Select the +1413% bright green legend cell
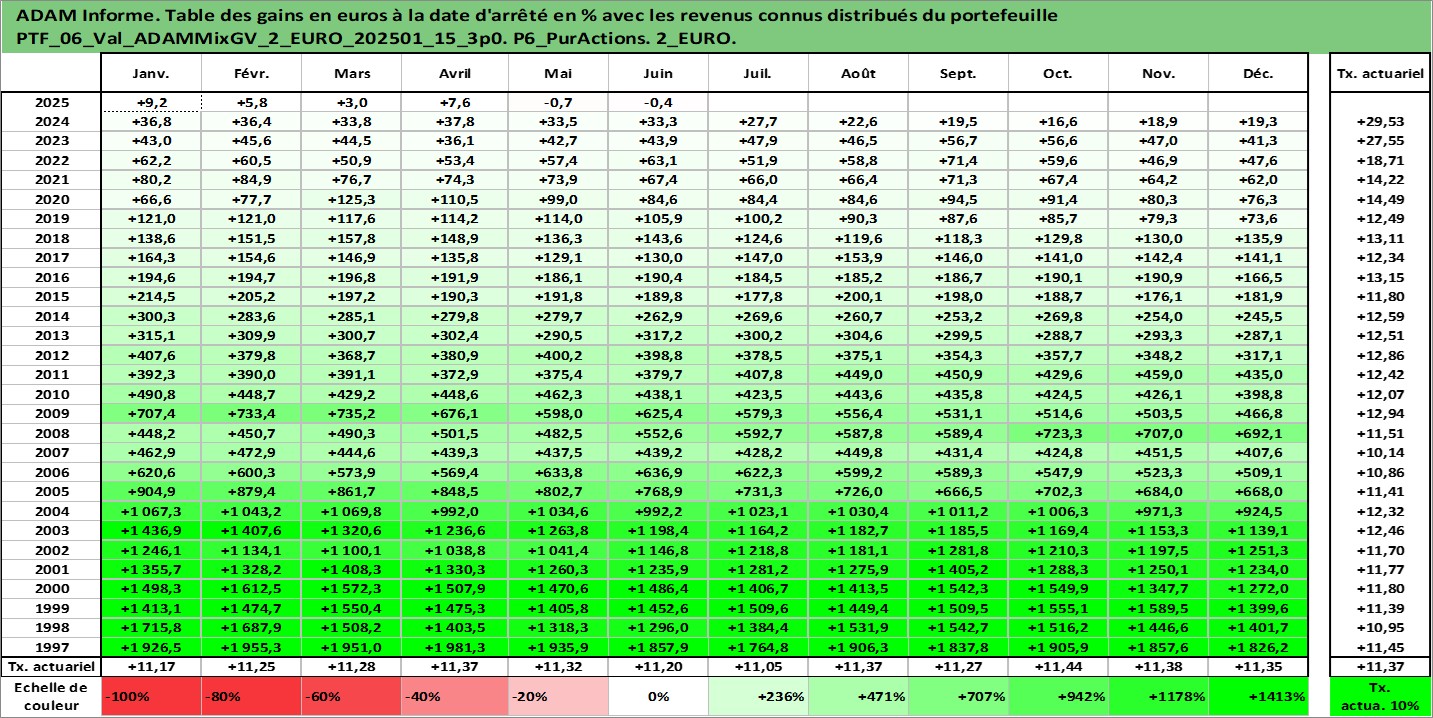 tap(1258, 696)
